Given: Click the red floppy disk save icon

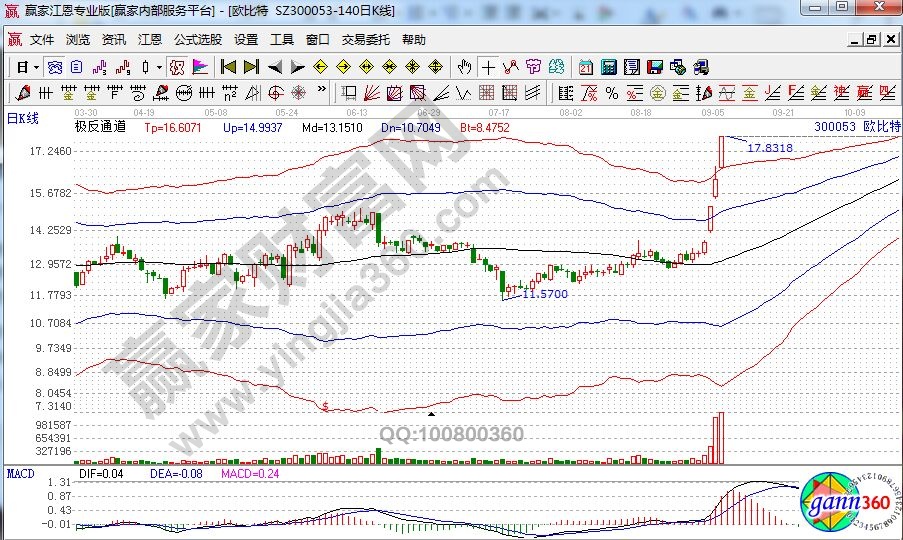Looking at the screenshot, I should 655,67.
